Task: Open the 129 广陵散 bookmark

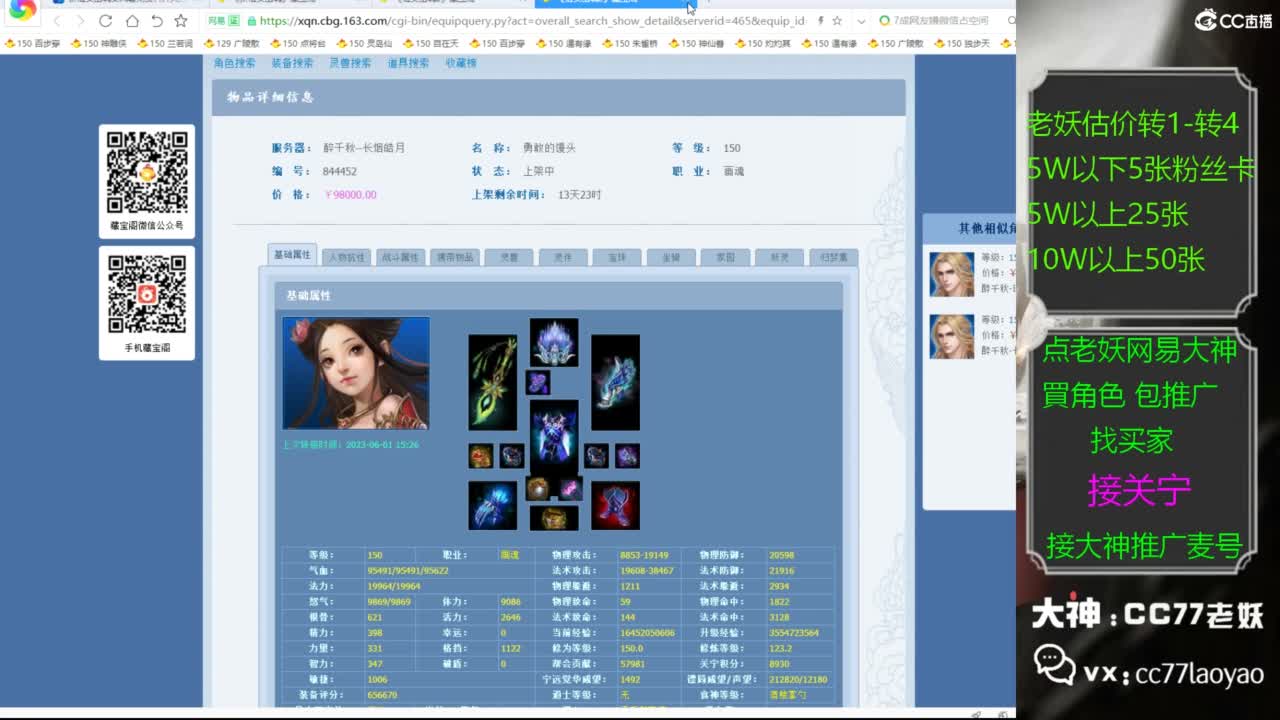Action: tap(231, 44)
